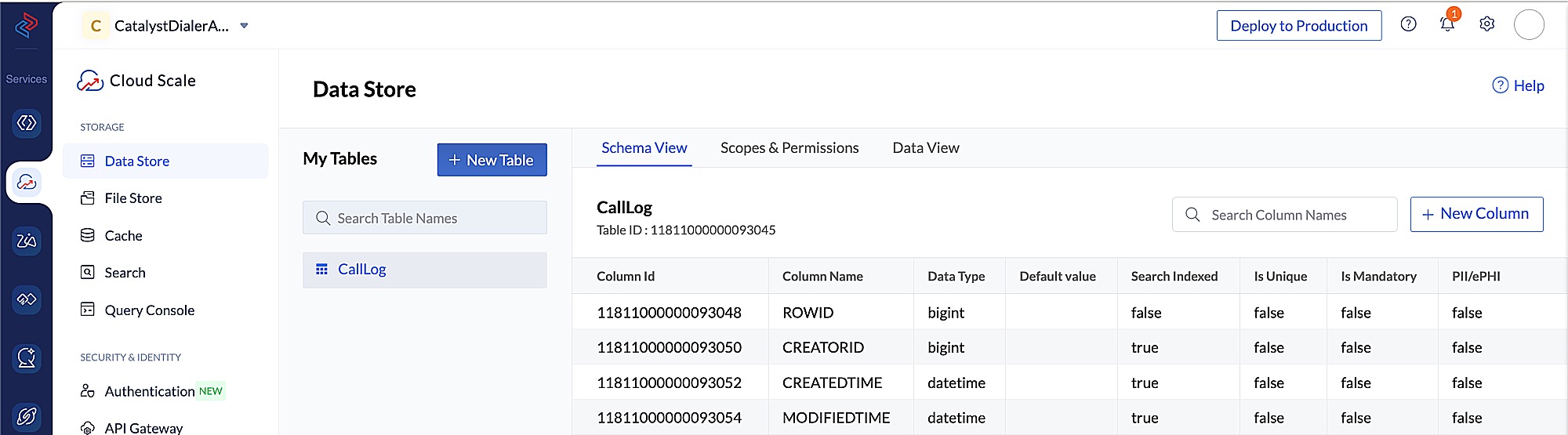Open the Serverless service icon in left rail

27,123
